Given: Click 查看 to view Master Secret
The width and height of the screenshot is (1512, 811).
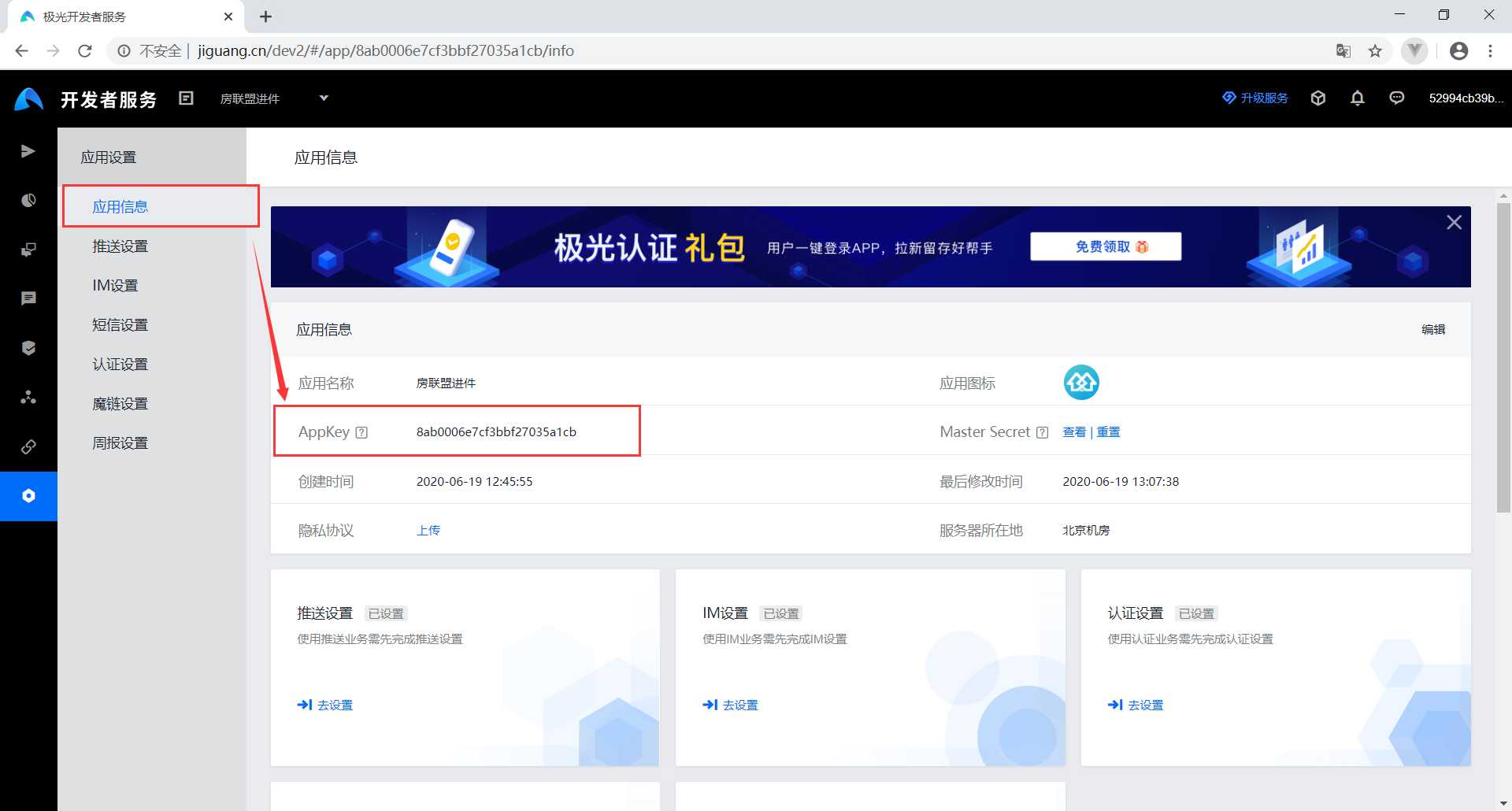Looking at the screenshot, I should 1074,432.
